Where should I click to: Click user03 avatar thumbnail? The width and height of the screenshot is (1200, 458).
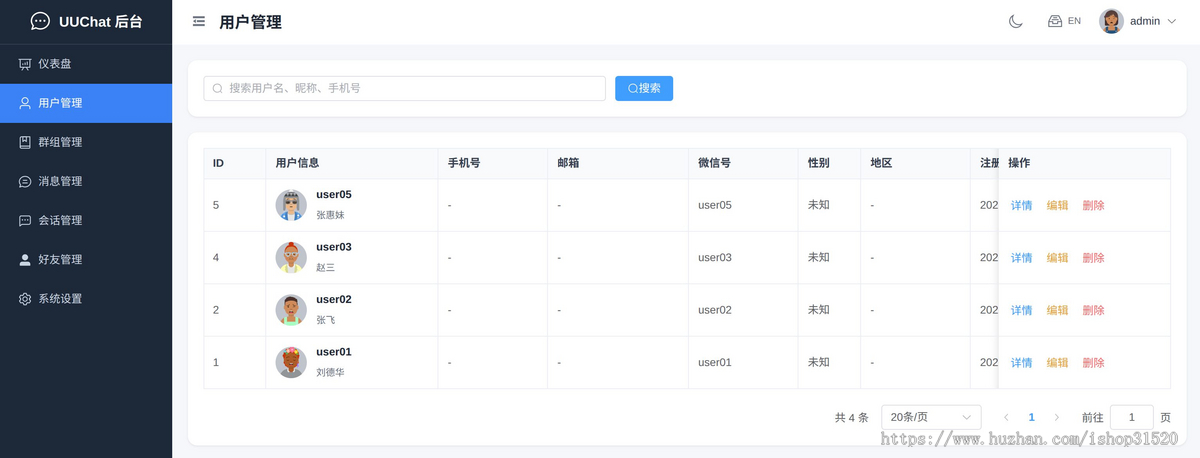[x=291, y=257]
